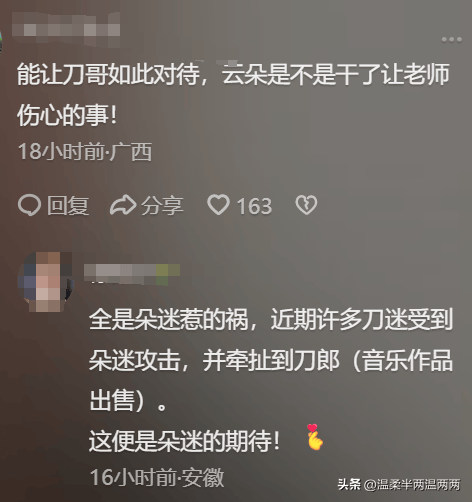The height and width of the screenshot is (502, 472).
Task: Tap the finger heart emoji
Action: pyautogui.click(x=315, y=437)
